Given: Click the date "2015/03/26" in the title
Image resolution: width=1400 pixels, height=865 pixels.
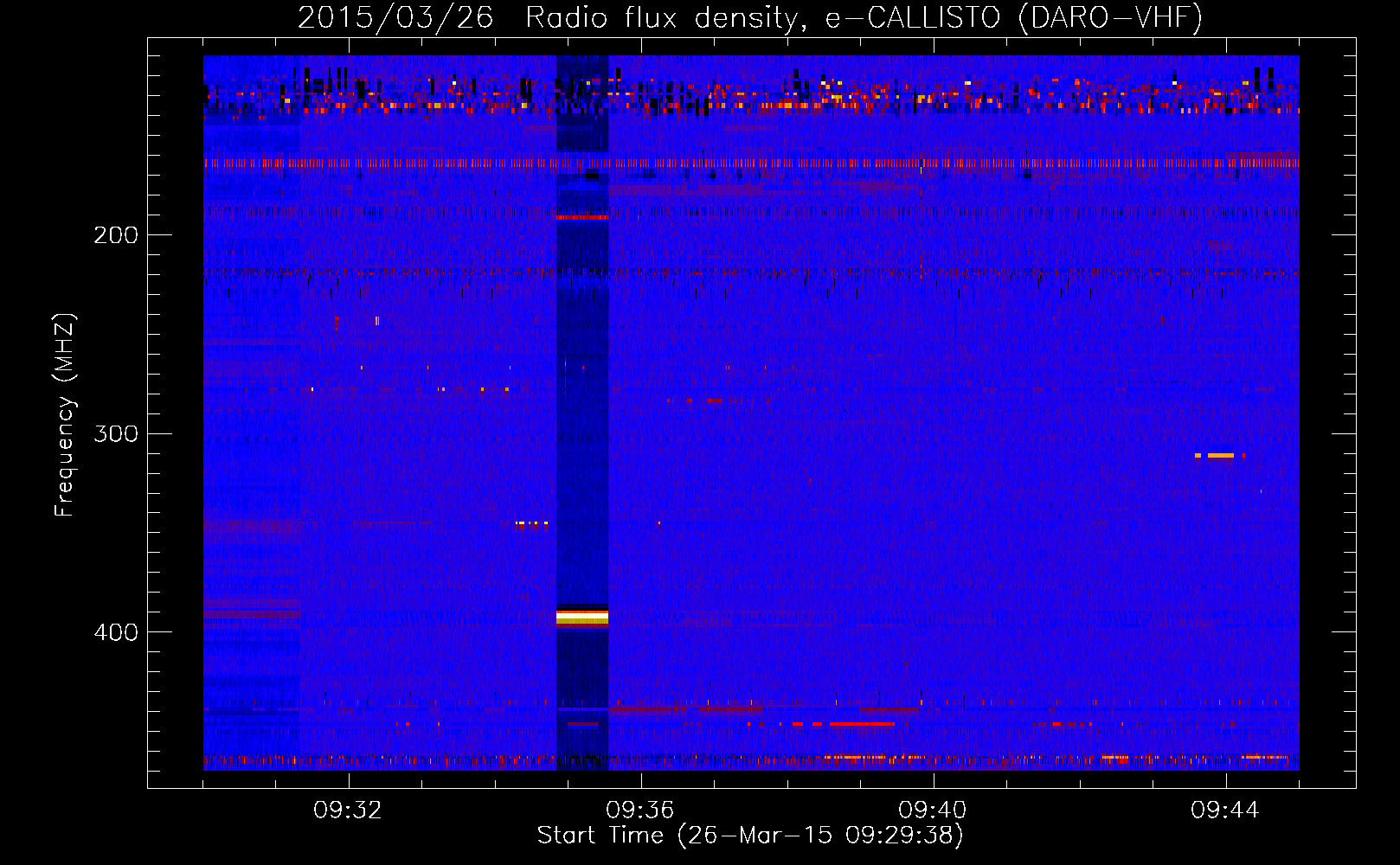Looking at the screenshot, I should (395, 17).
